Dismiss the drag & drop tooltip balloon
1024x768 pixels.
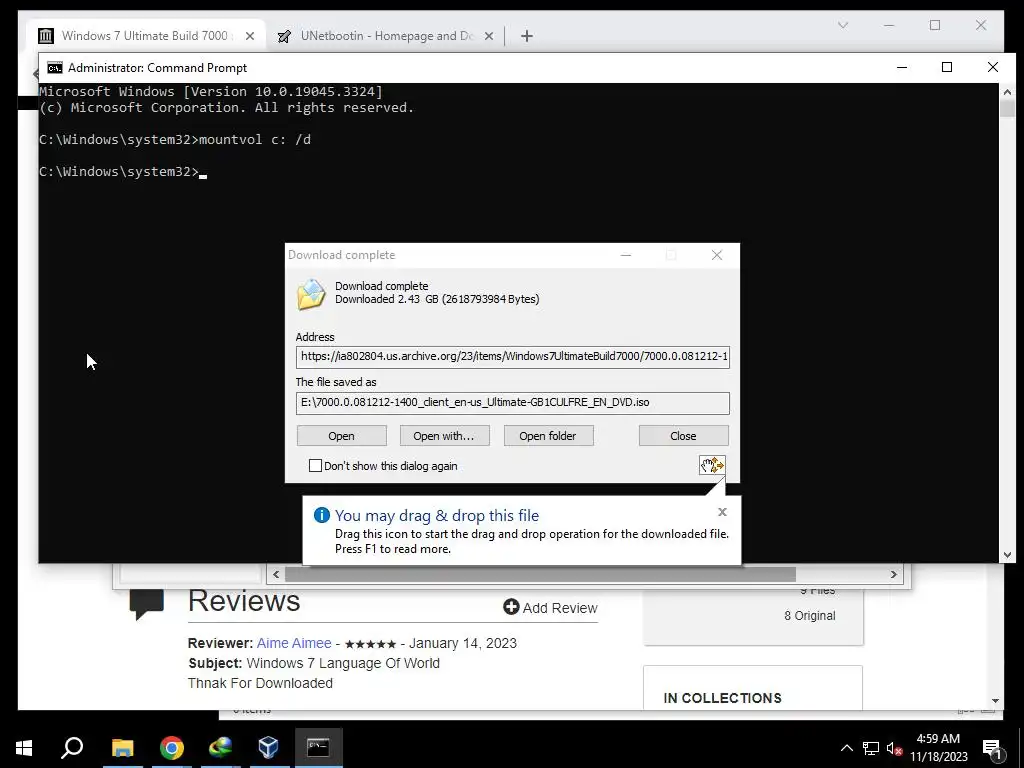click(x=722, y=512)
